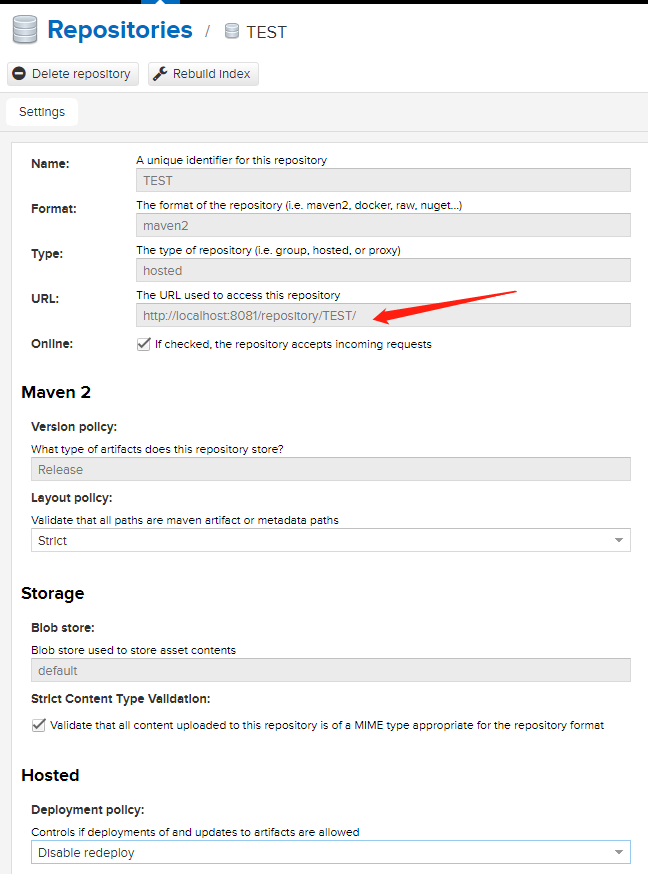The image size is (648, 874).
Task: Click the Blob store default field
Action: tap(330, 671)
